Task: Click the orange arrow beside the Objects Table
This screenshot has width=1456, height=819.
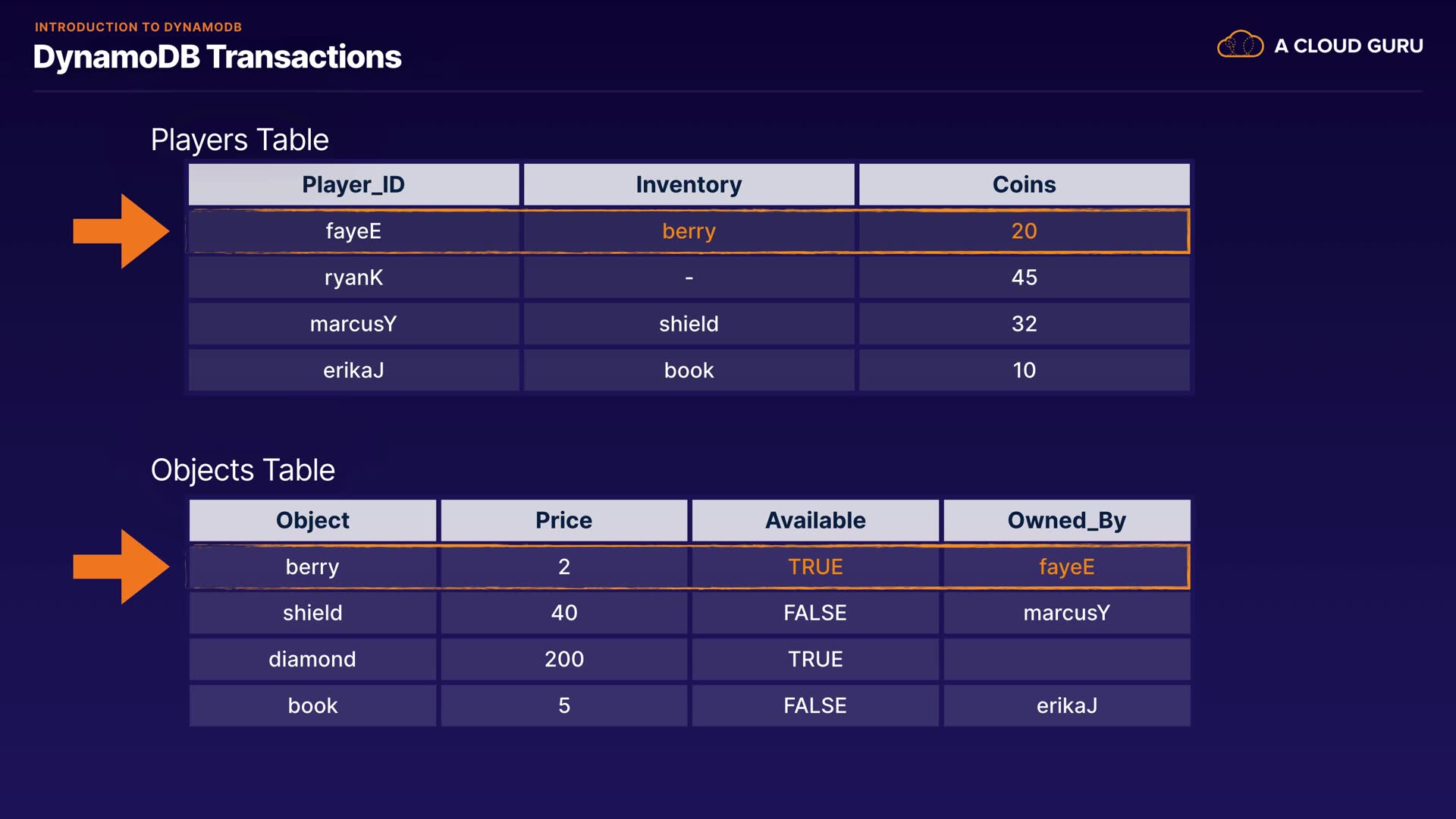Action: pyautogui.click(x=122, y=567)
